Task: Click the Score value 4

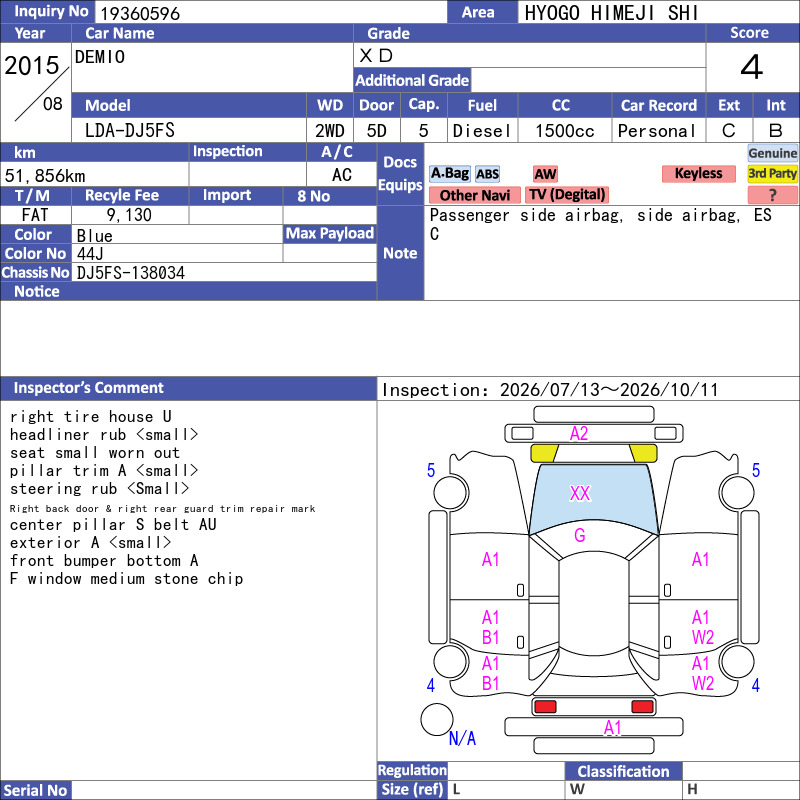Action: coord(752,67)
